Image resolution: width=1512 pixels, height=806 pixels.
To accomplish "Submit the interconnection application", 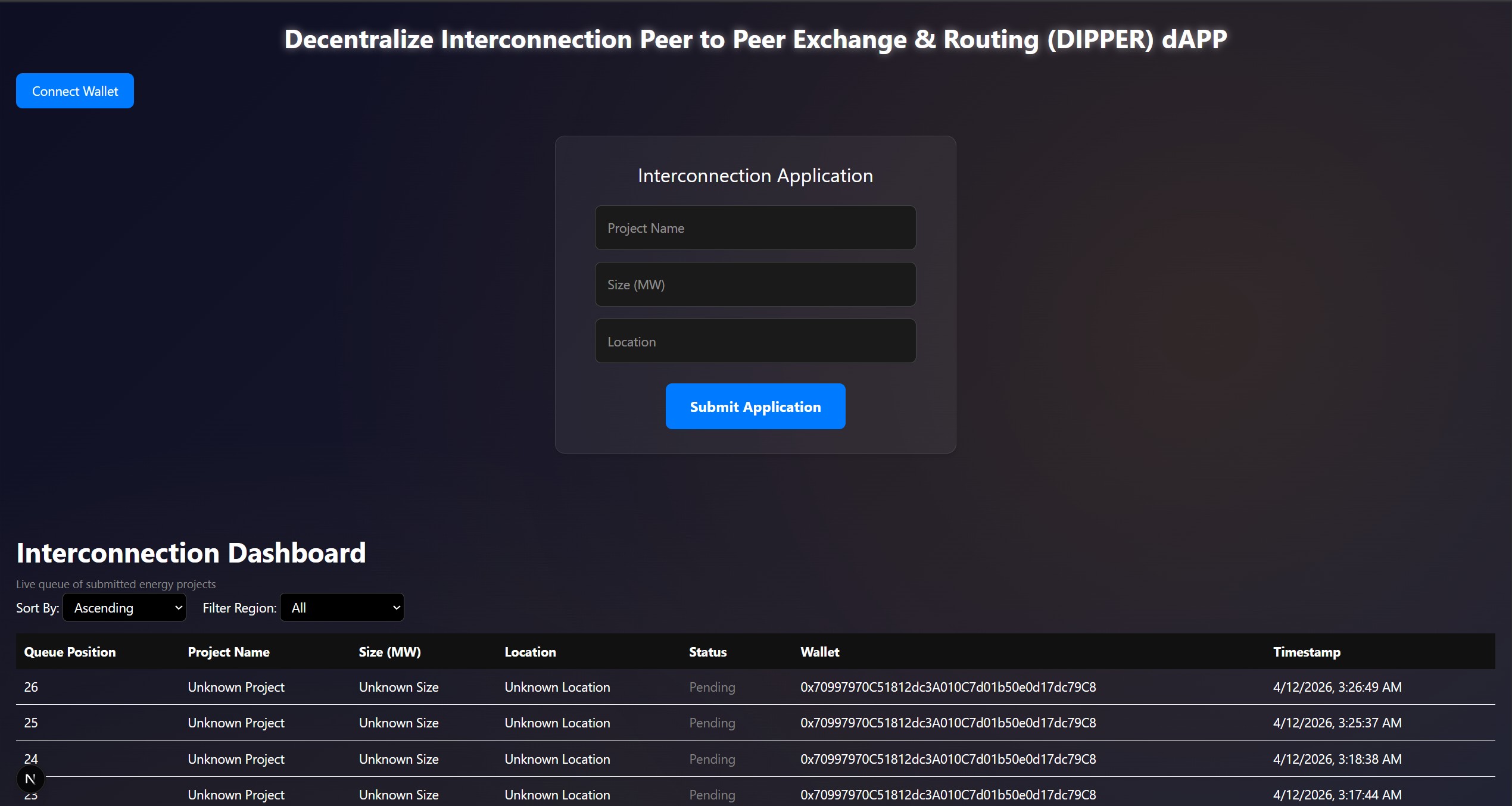I will [x=755, y=407].
